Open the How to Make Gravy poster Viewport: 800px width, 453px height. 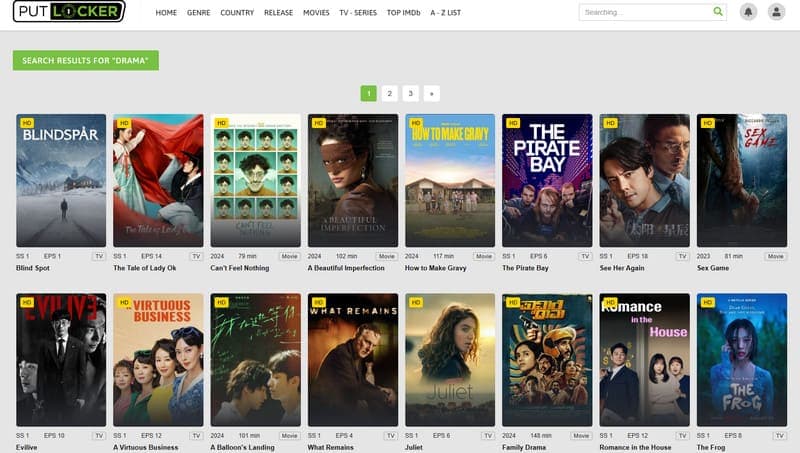pos(450,181)
